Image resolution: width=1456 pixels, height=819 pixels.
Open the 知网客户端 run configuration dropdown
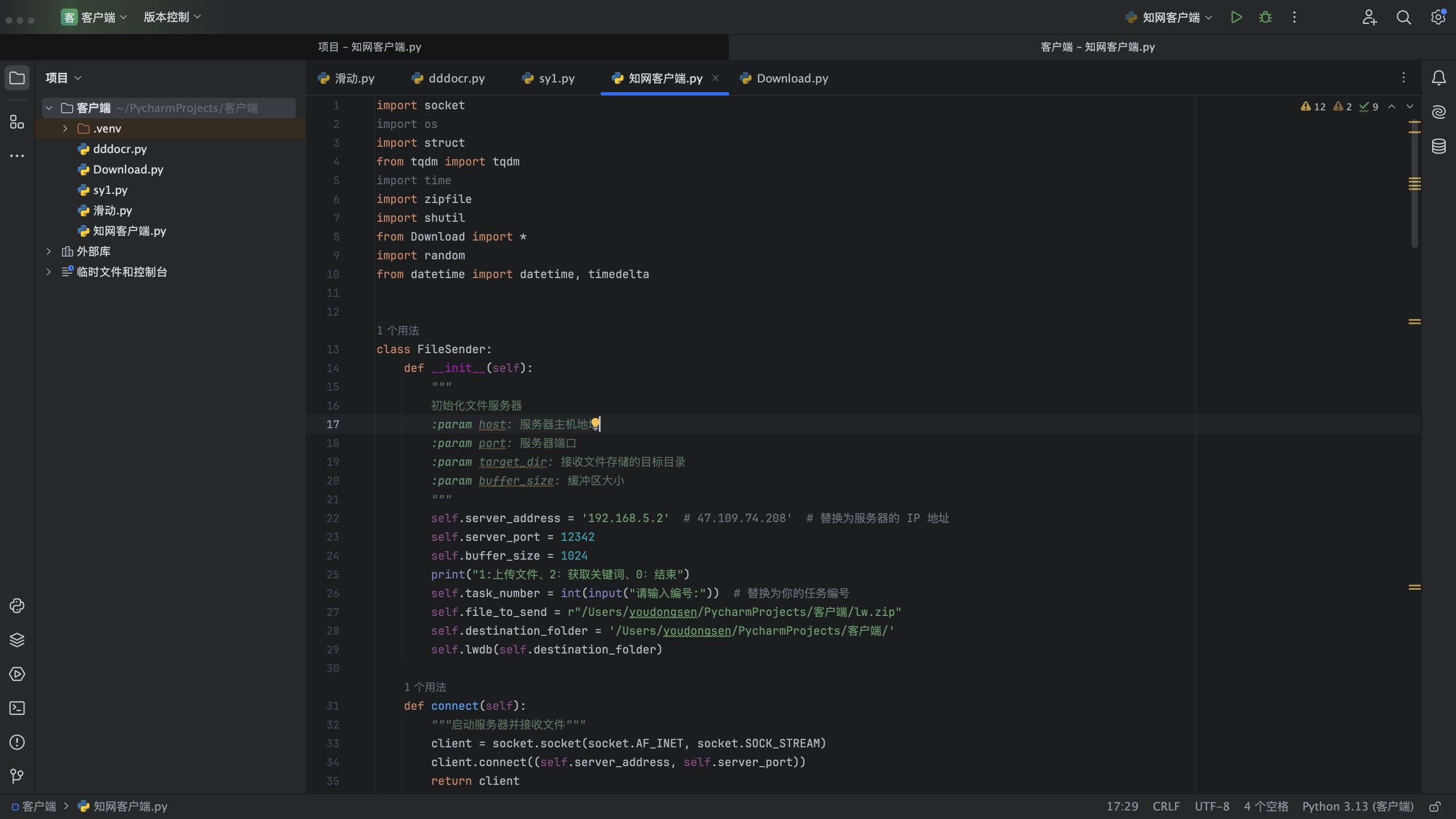1169,17
